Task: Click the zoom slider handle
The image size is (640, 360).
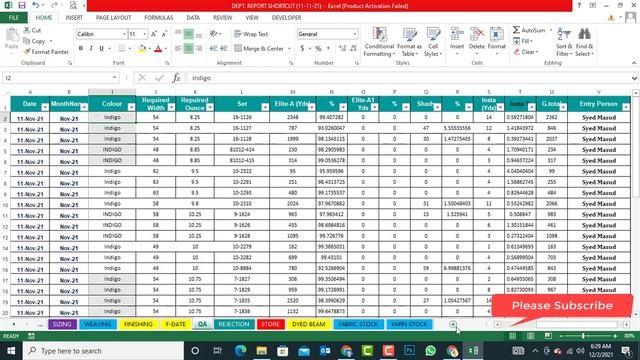Action: click(x=583, y=336)
